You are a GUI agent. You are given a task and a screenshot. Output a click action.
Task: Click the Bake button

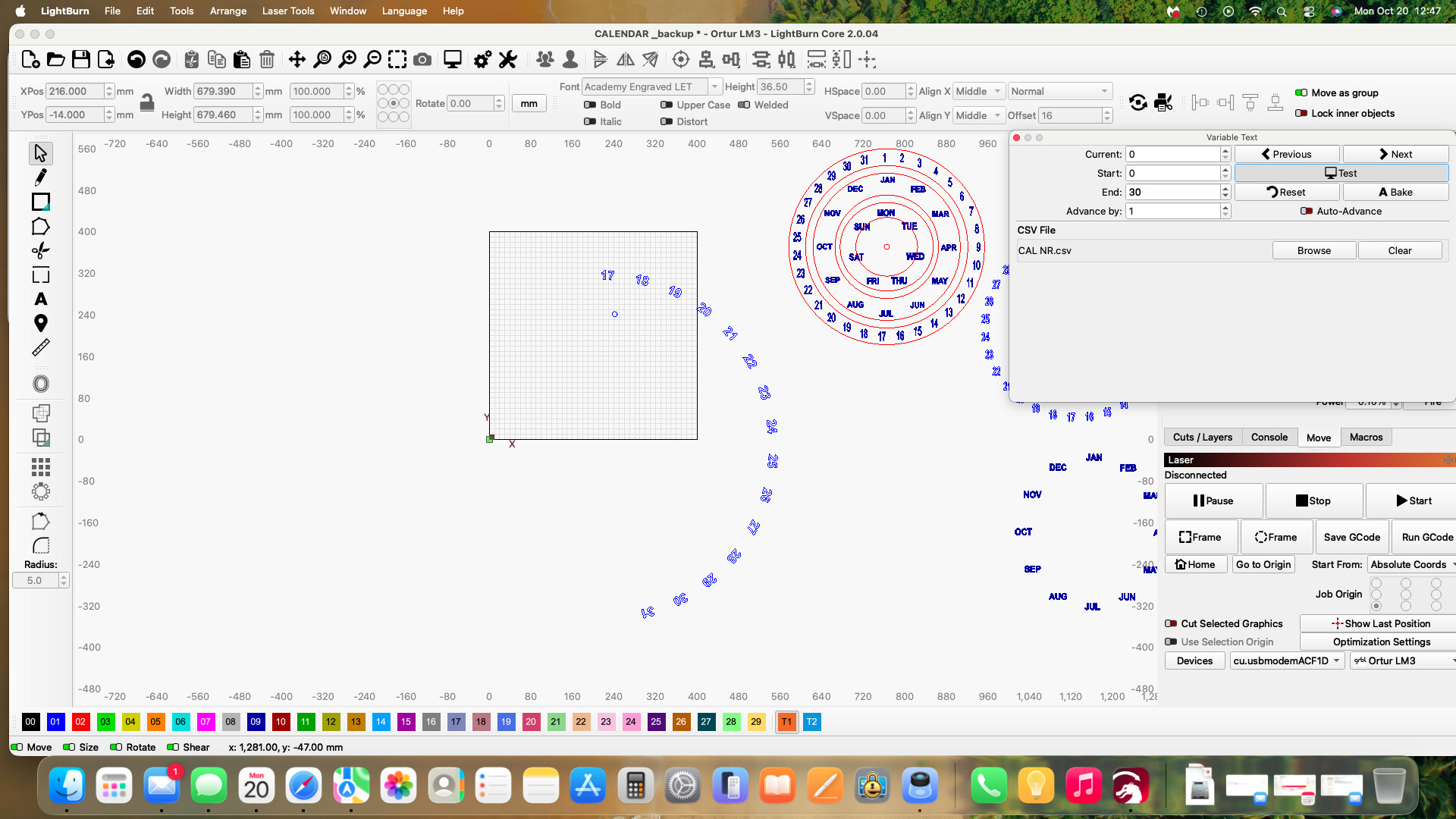click(x=1395, y=193)
